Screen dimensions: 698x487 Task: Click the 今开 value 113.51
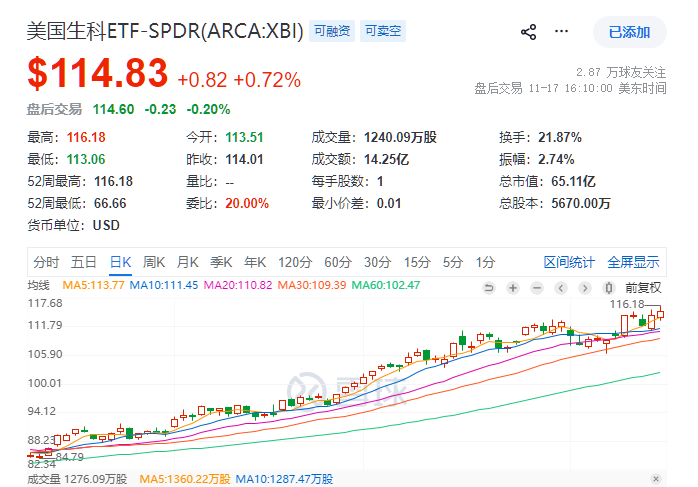[244, 137]
